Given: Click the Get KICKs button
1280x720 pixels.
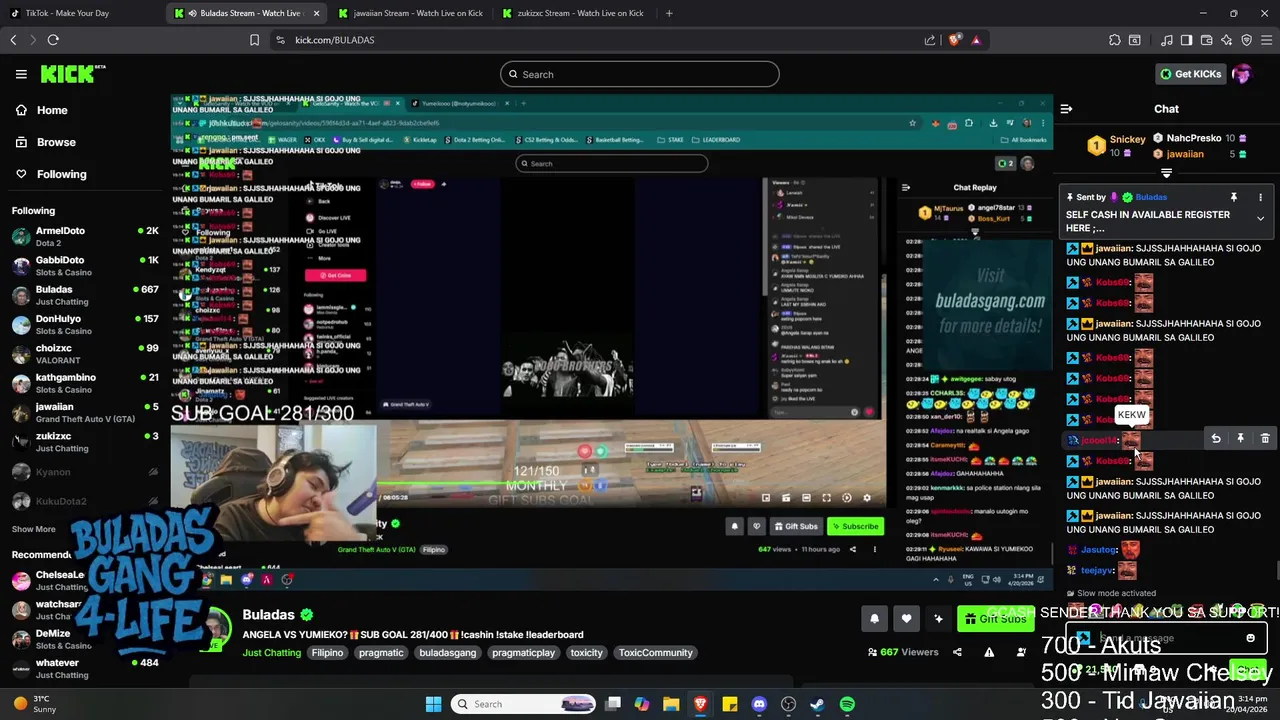Looking at the screenshot, I should 1190,74.
